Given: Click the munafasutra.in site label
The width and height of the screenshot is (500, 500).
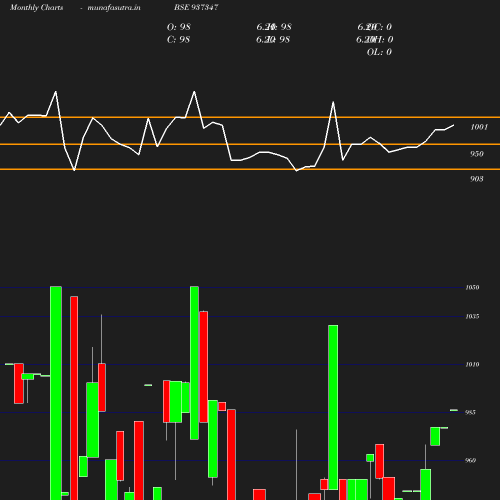Looking at the screenshot, I should 114,8.
